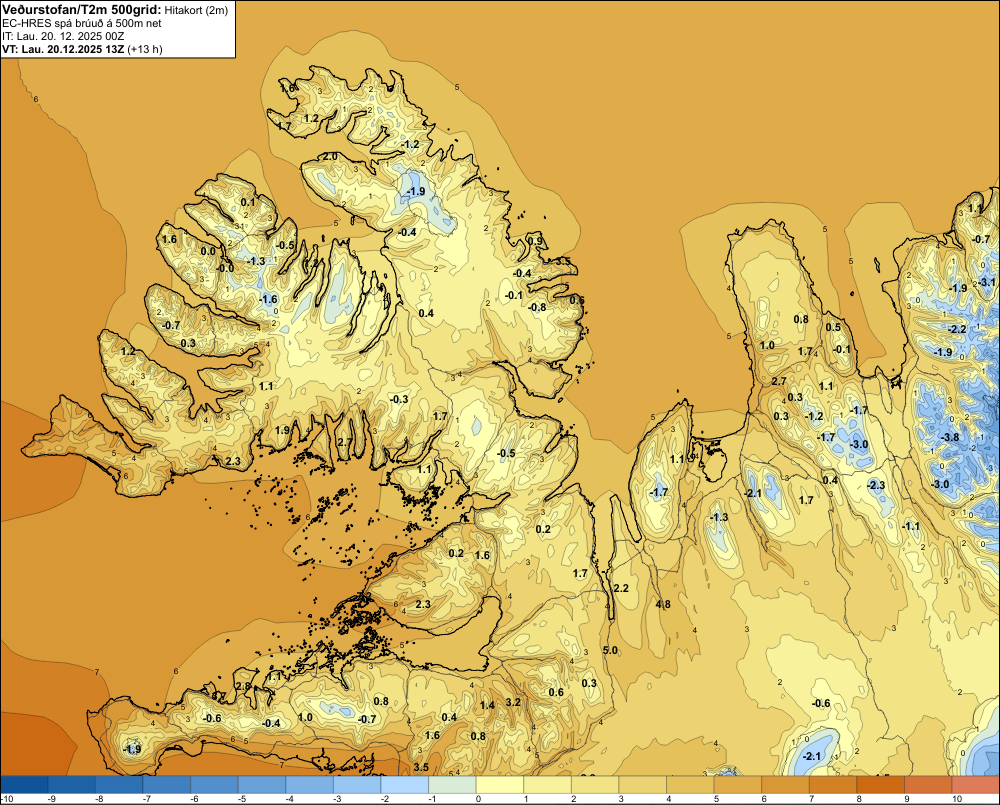Click the '2.0' temperature value
Image resolution: width=1000 pixels, height=805 pixels.
330,156
